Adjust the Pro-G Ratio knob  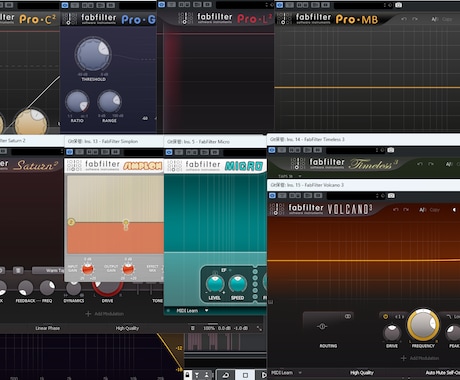tap(77, 102)
